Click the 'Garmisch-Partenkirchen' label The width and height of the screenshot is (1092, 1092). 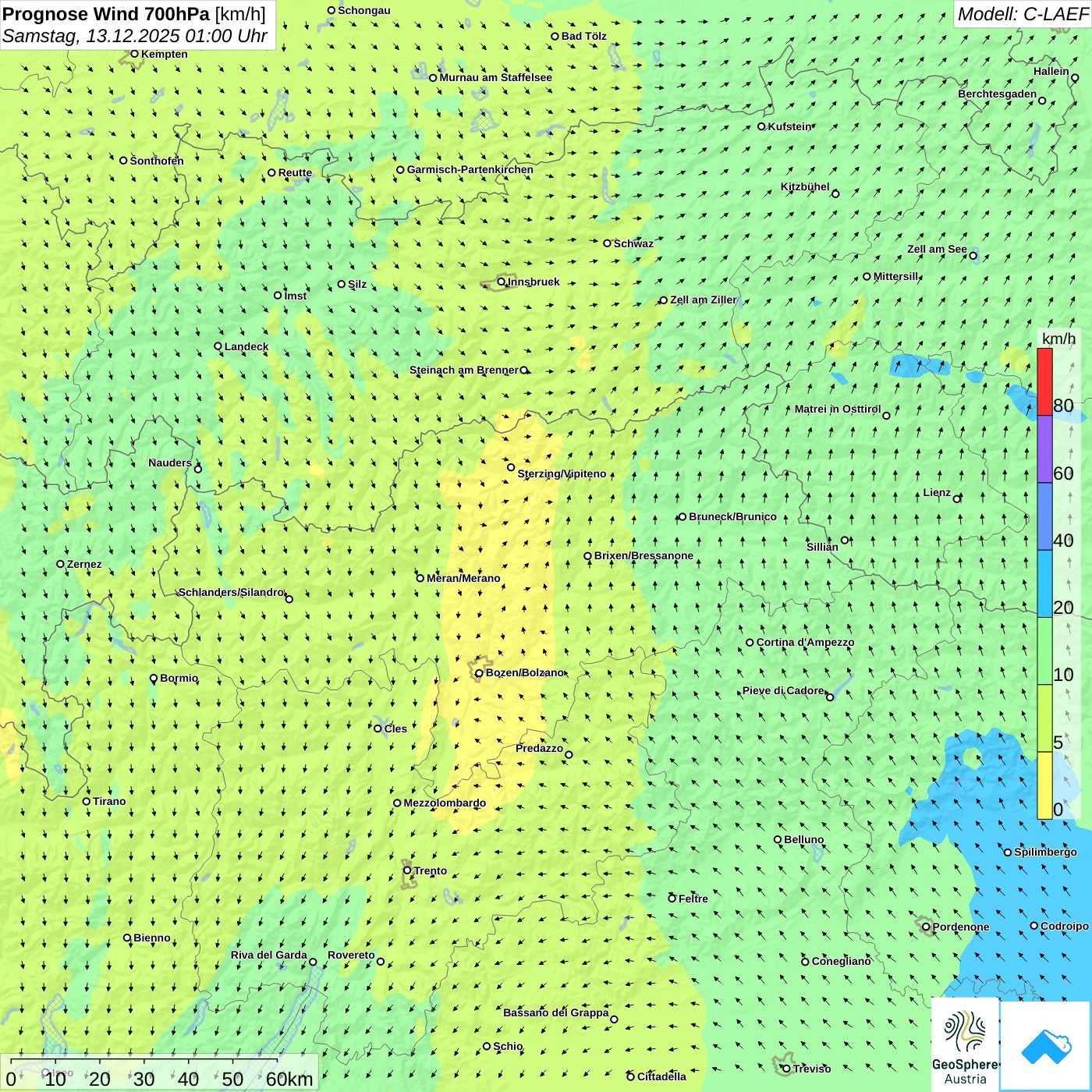coord(470,169)
